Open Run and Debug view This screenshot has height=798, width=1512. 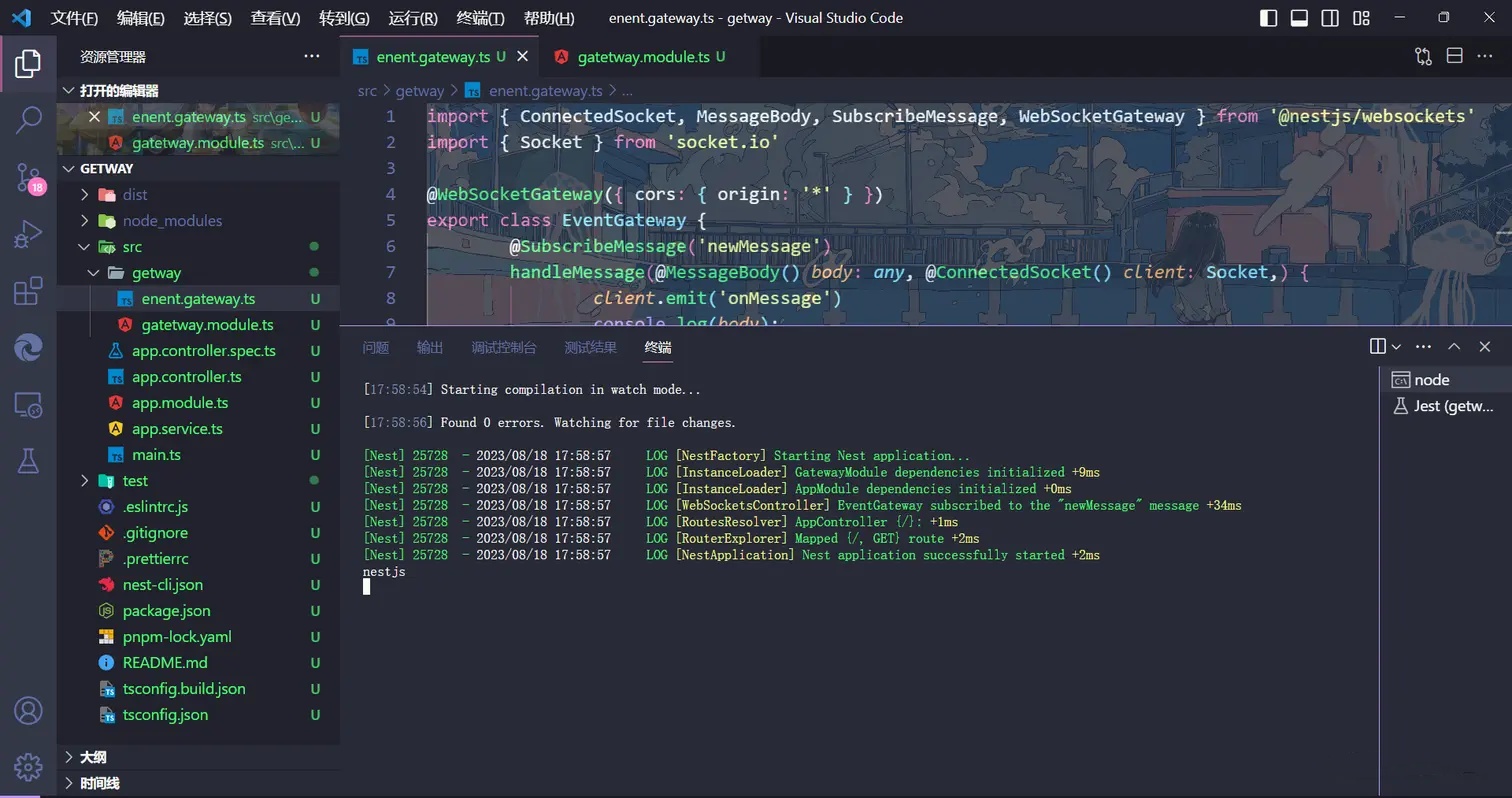28,235
